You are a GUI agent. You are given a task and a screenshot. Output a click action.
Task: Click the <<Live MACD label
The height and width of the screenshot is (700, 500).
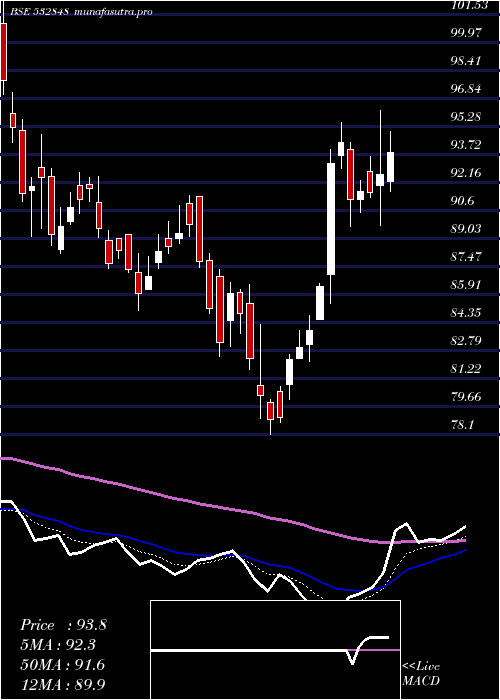[421, 674]
